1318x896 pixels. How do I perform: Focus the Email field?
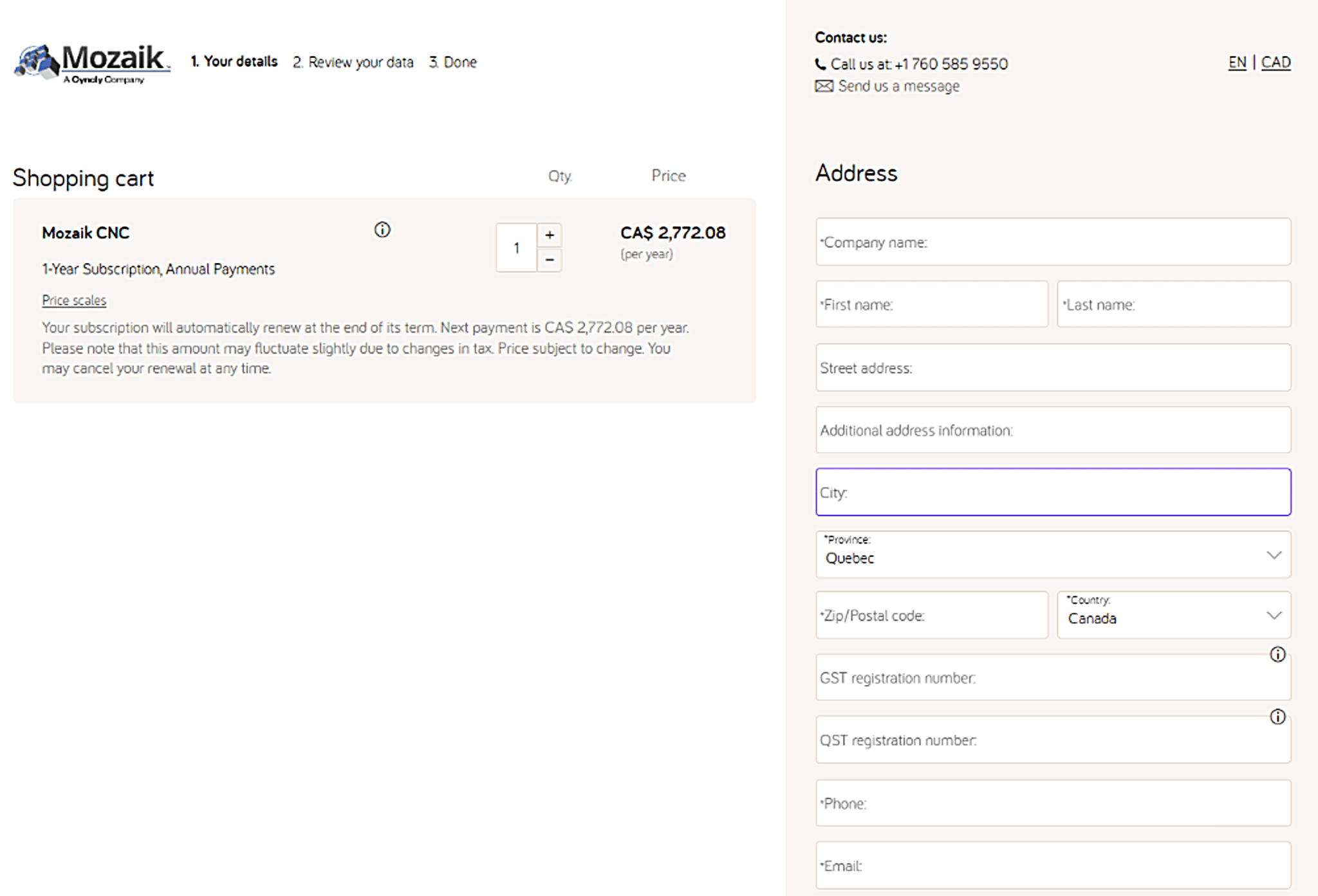click(1053, 865)
